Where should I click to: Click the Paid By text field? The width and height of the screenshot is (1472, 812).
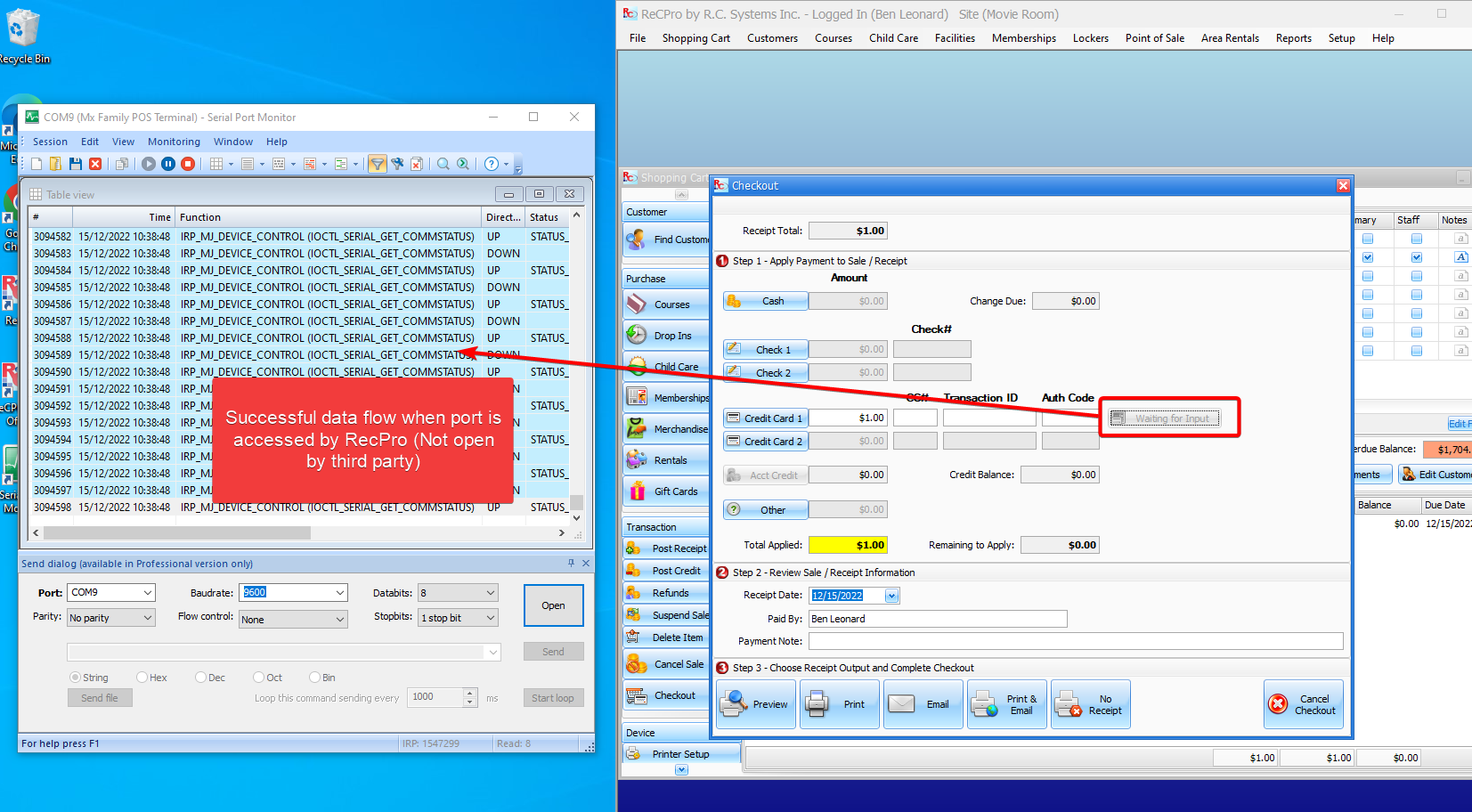click(938, 619)
